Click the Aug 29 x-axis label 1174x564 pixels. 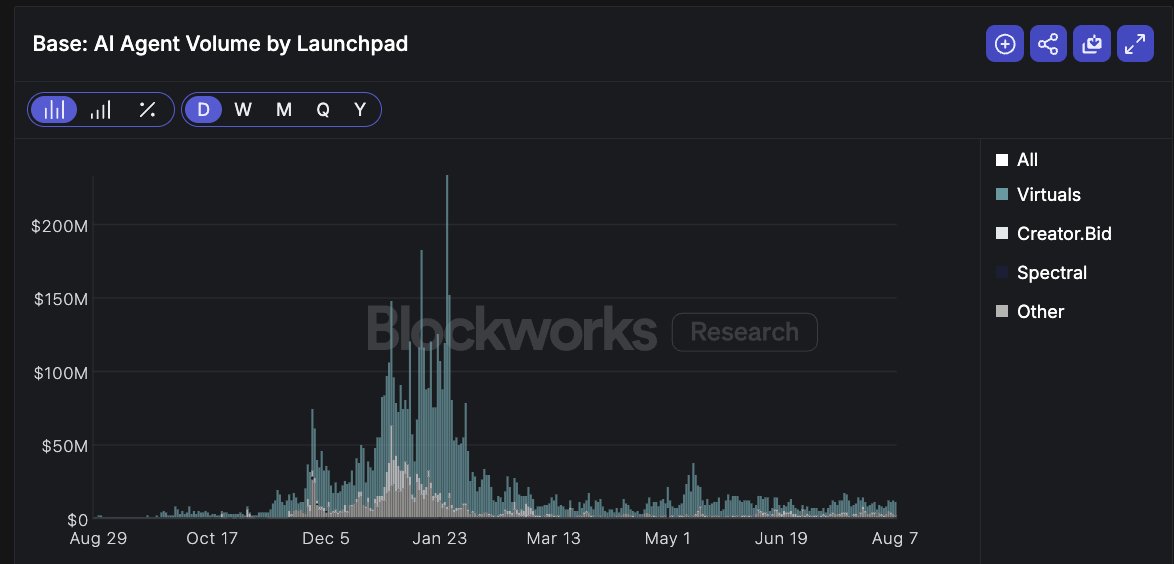pos(98,539)
